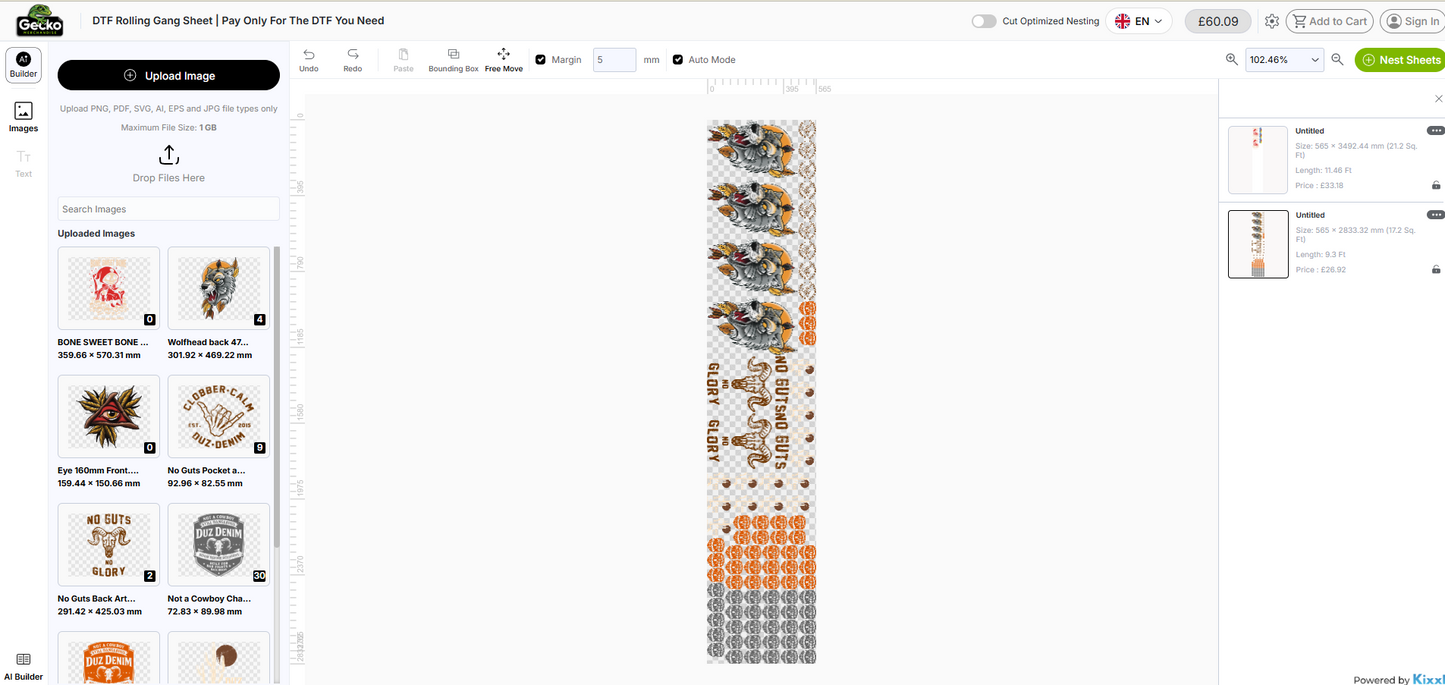Click the margin value input field
Screen dimensions: 1445x685
pos(615,60)
